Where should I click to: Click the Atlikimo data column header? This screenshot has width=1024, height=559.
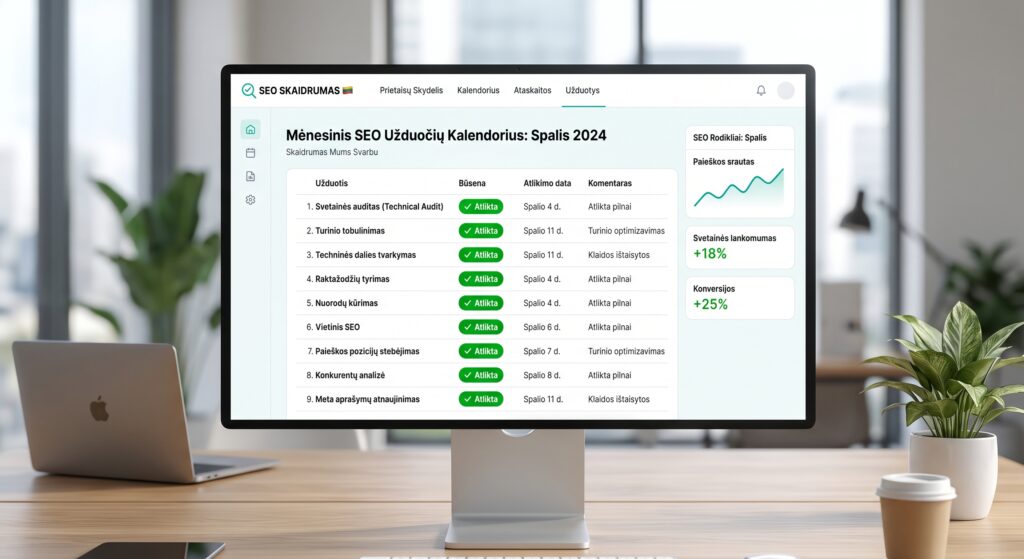coord(547,184)
